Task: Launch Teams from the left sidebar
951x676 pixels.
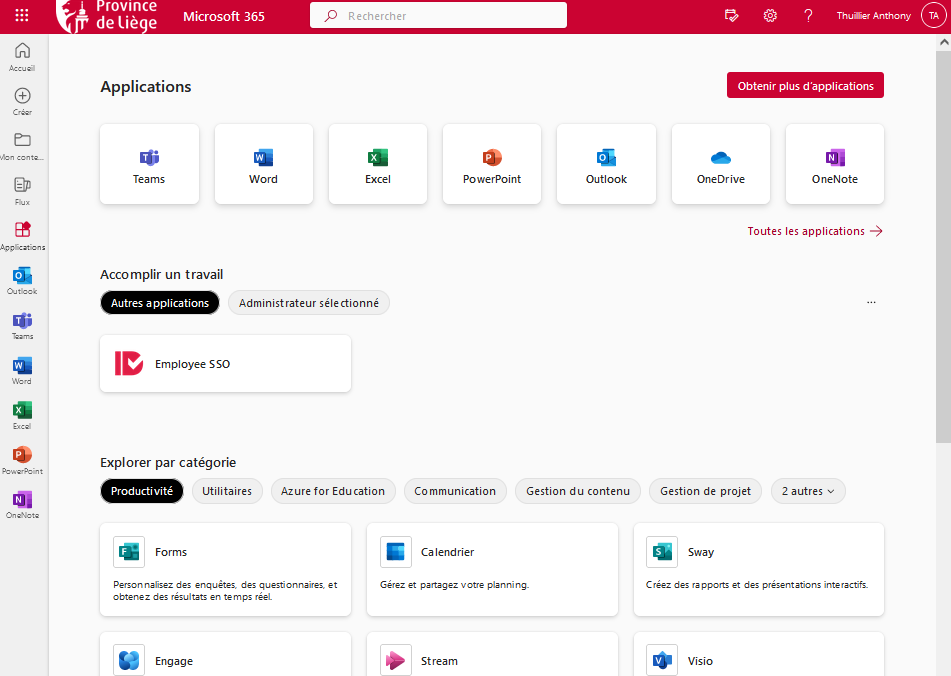Action: [x=22, y=326]
